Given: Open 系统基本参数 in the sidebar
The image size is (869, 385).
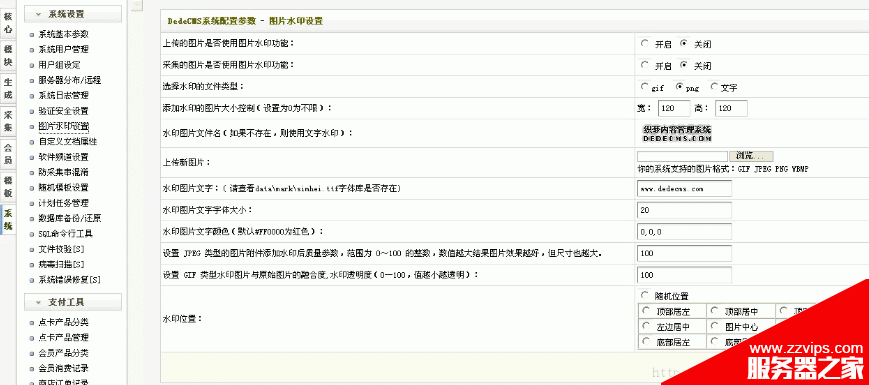Looking at the screenshot, I should [x=63, y=34].
